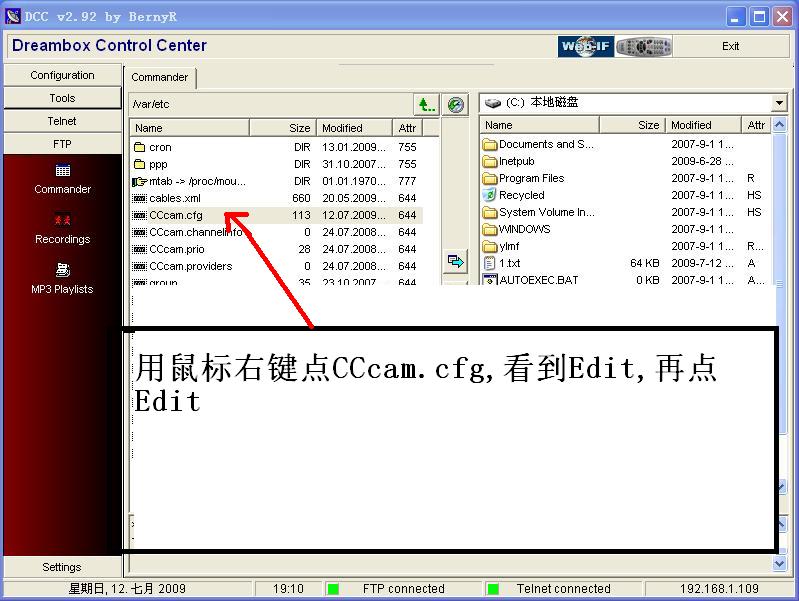Image resolution: width=799 pixels, height=601 pixels.
Task: Click the 2009-6-28 date of Inetpub
Action: coord(702,162)
